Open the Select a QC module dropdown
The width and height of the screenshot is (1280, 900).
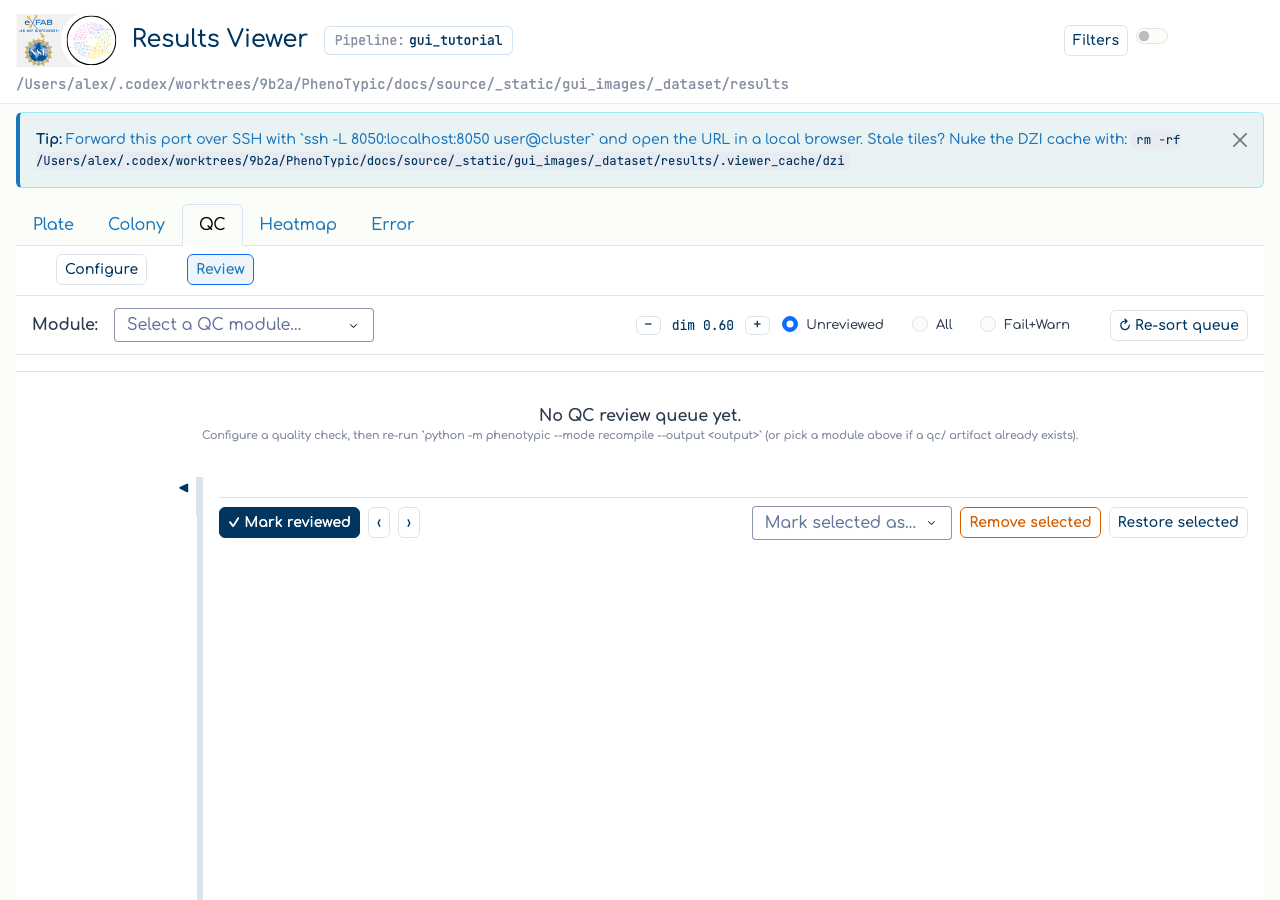coord(244,325)
